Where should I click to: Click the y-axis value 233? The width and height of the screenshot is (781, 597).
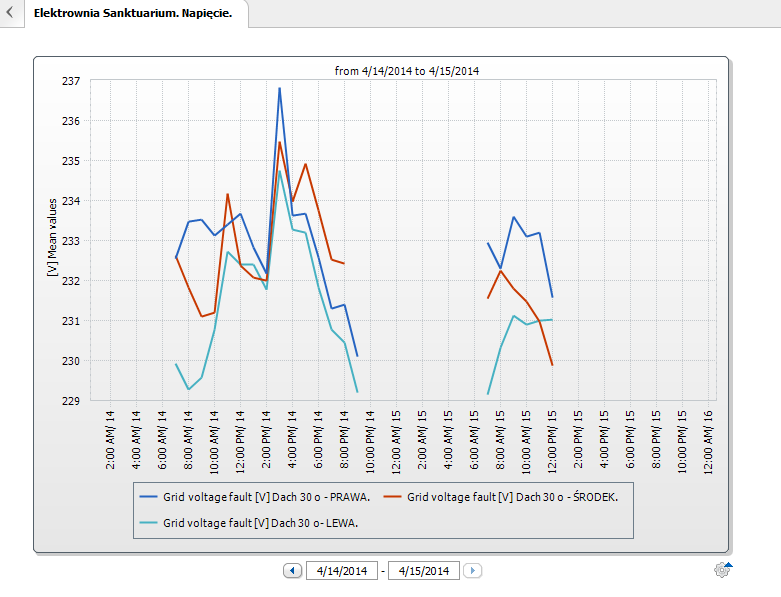tap(71, 241)
